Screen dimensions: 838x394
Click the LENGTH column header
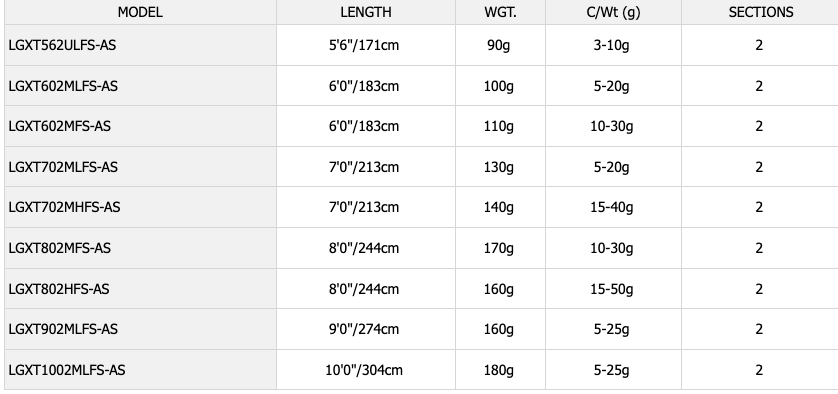click(x=366, y=12)
